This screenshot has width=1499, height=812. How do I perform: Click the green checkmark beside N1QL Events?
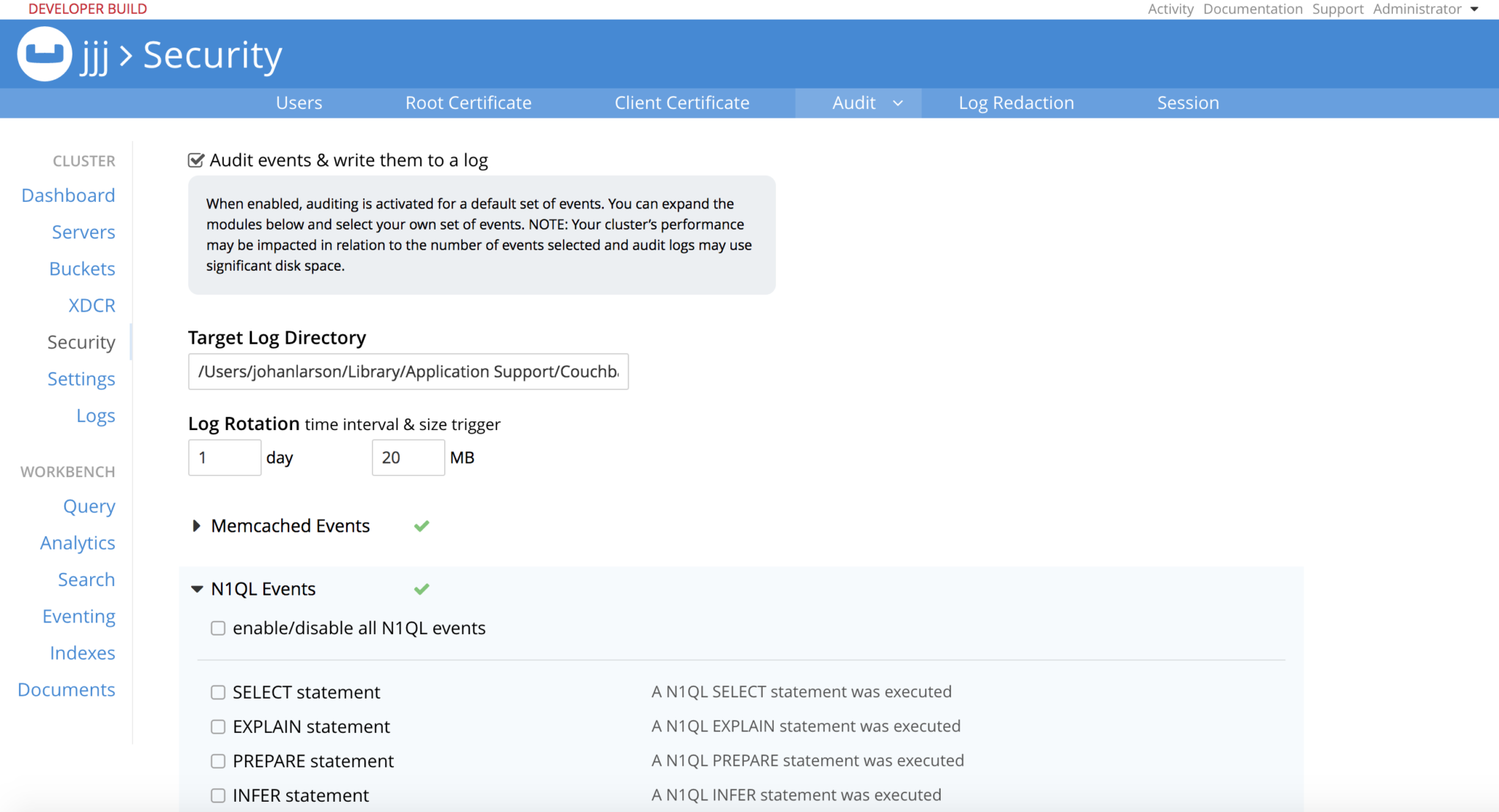tap(421, 589)
